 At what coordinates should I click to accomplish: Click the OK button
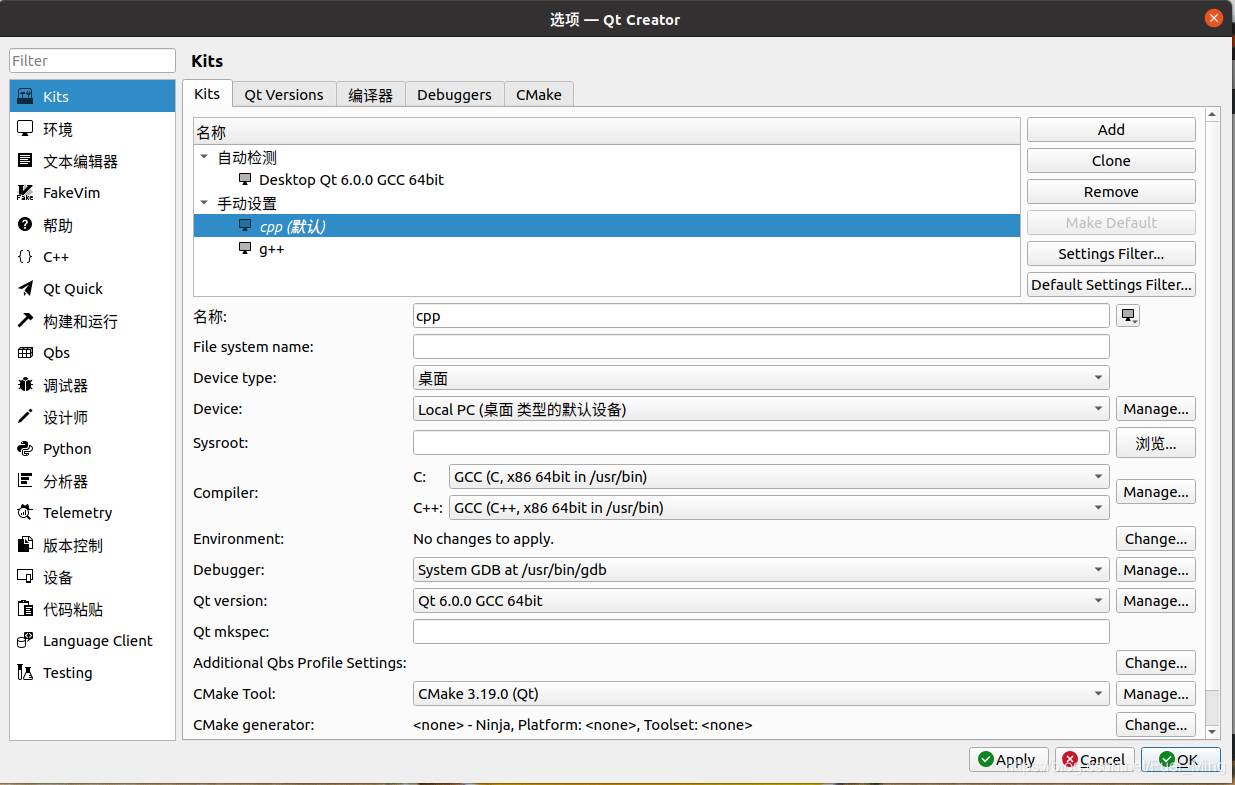[1181, 760]
